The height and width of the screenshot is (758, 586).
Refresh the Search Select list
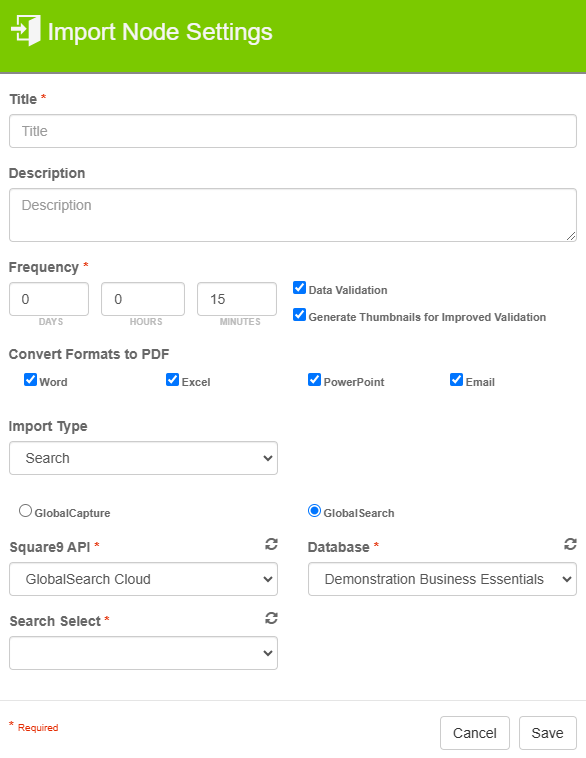pyautogui.click(x=271, y=618)
